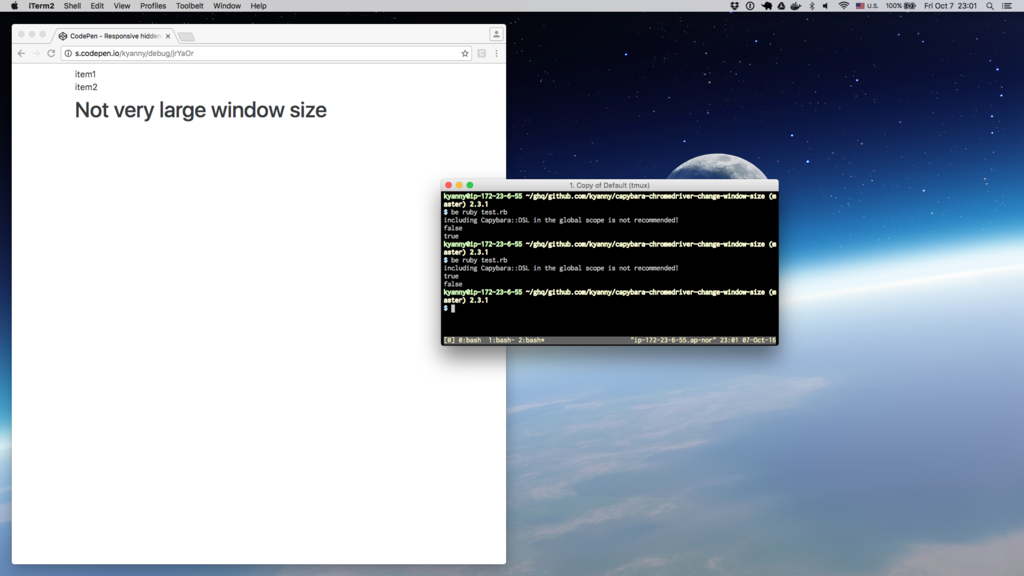This screenshot has width=1024, height=576.
Task: Click the Evernote elephant menu bar icon
Action: tap(766, 6)
